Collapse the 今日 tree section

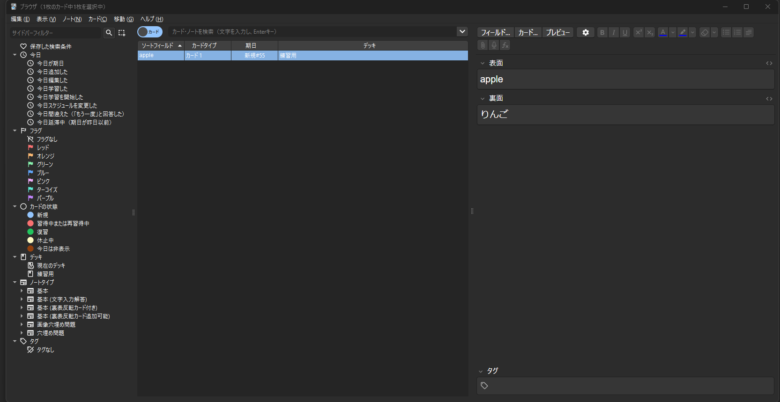pyautogui.click(x=14, y=55)
